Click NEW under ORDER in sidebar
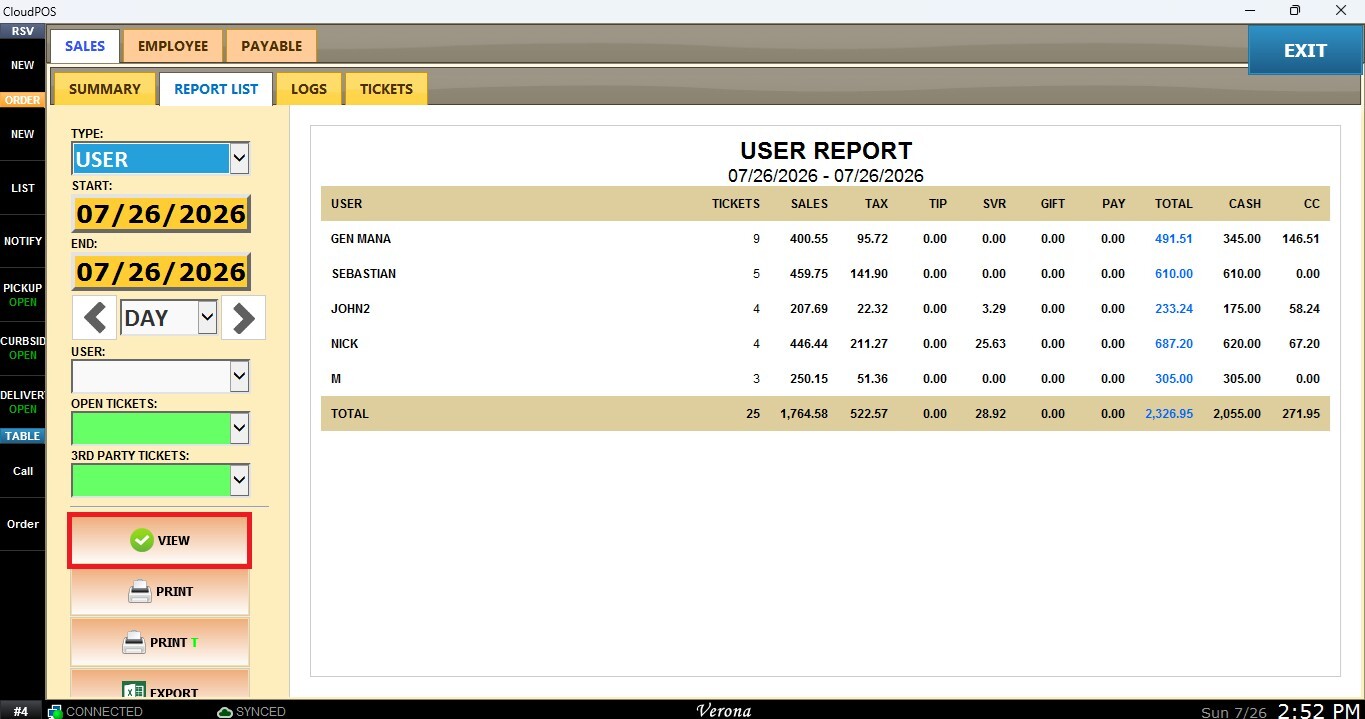Screen dimensions: 1365x719 (x=22, y=134)
